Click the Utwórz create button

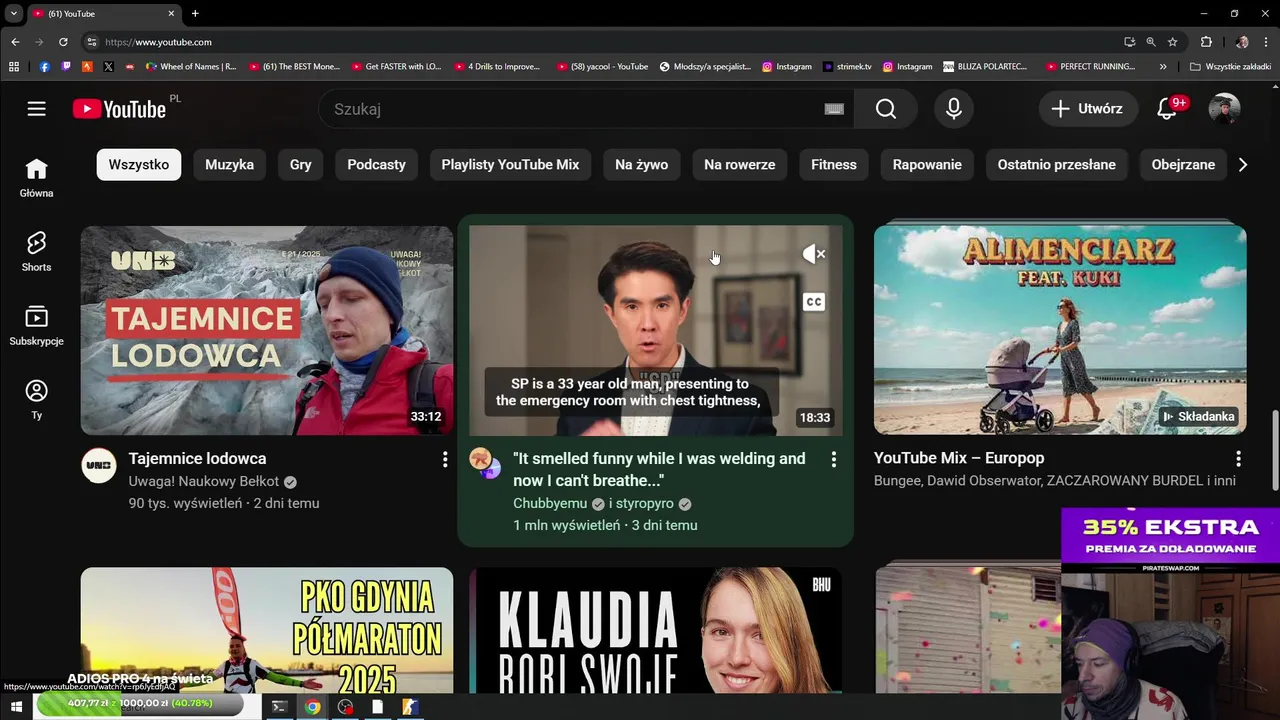[x=1088, y=109]
